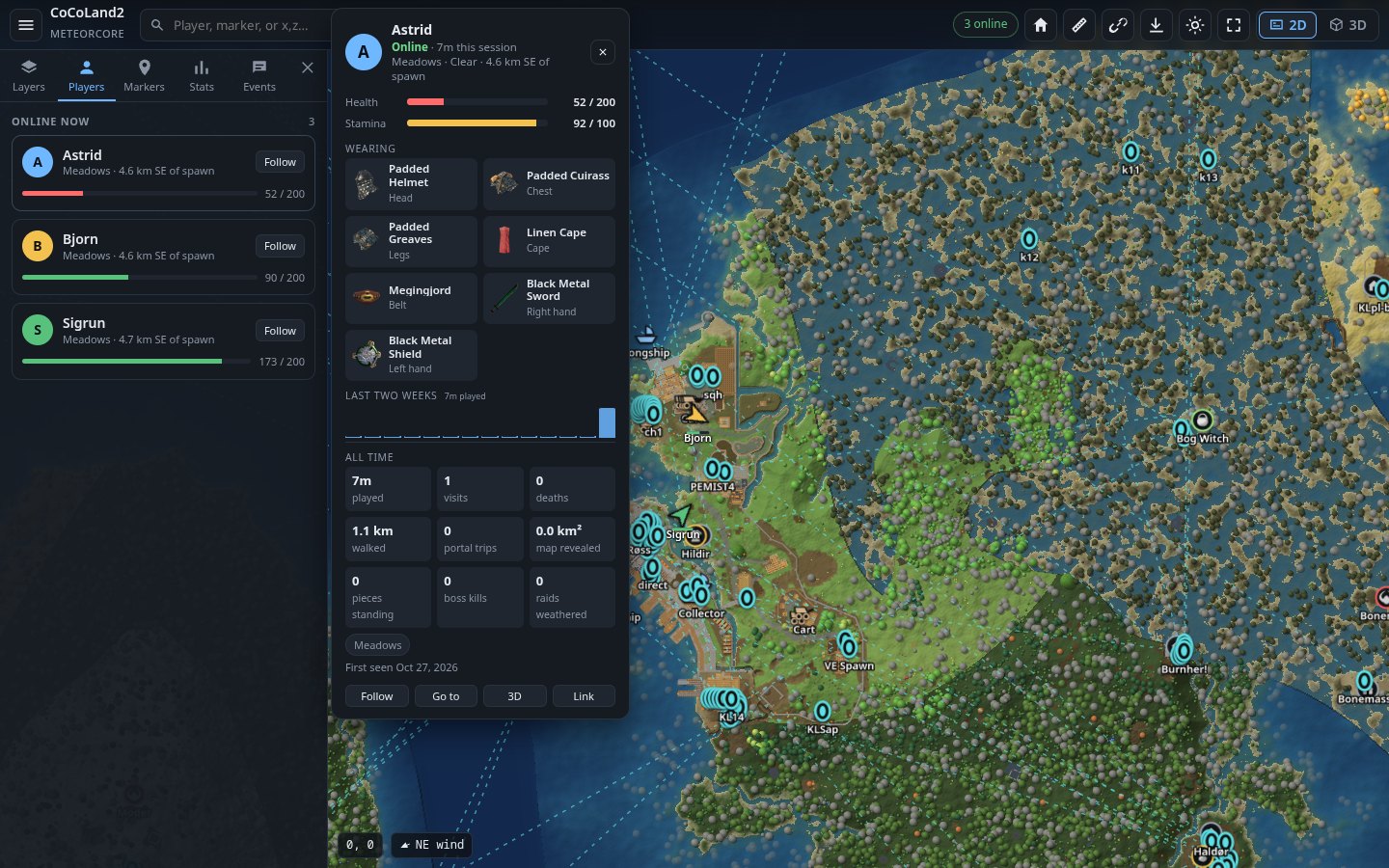Close the sidebar panel

(x=308, y=68)
